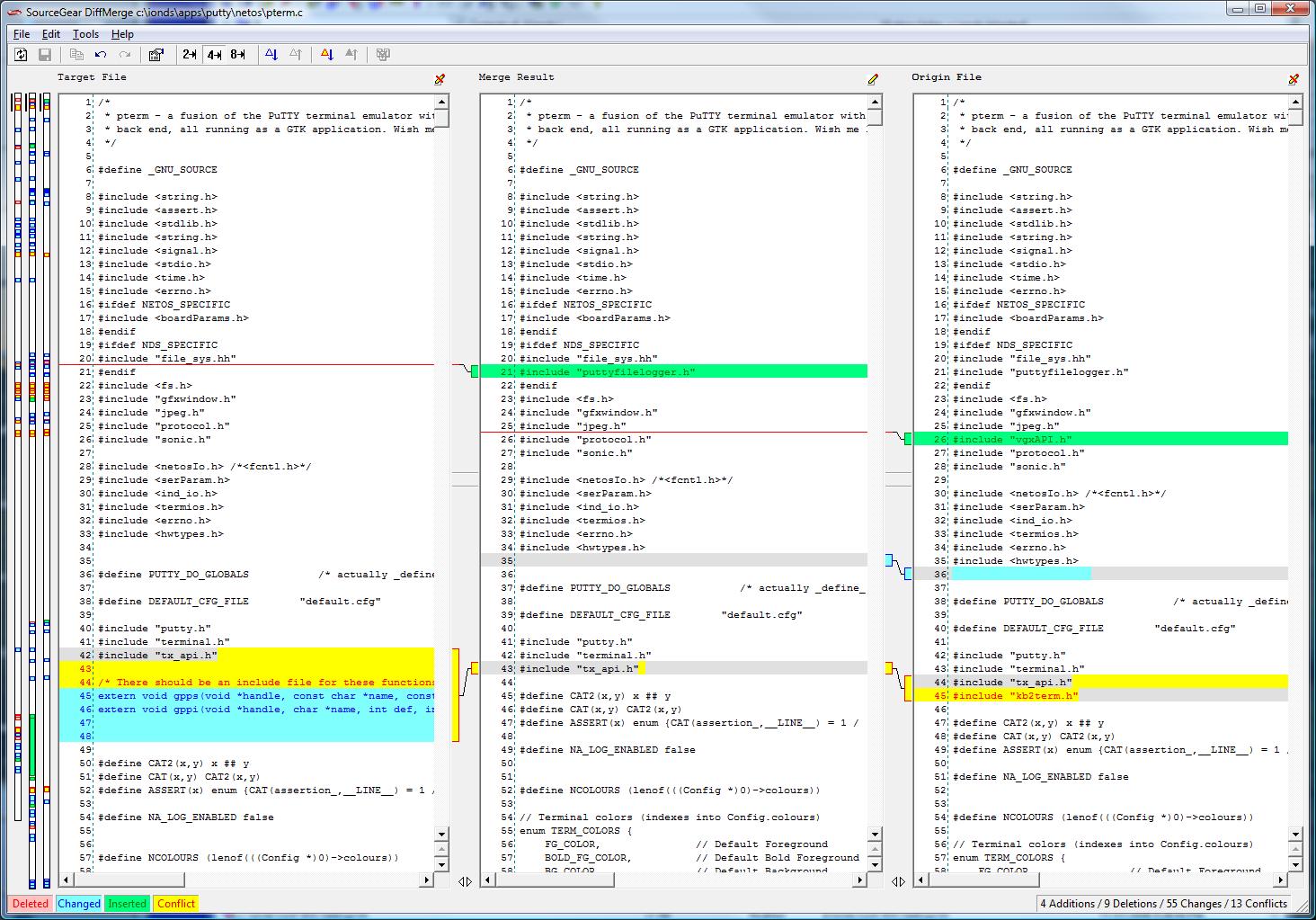
Task: Reload the files with the refresh icon
Action: [x=21, y=55]
